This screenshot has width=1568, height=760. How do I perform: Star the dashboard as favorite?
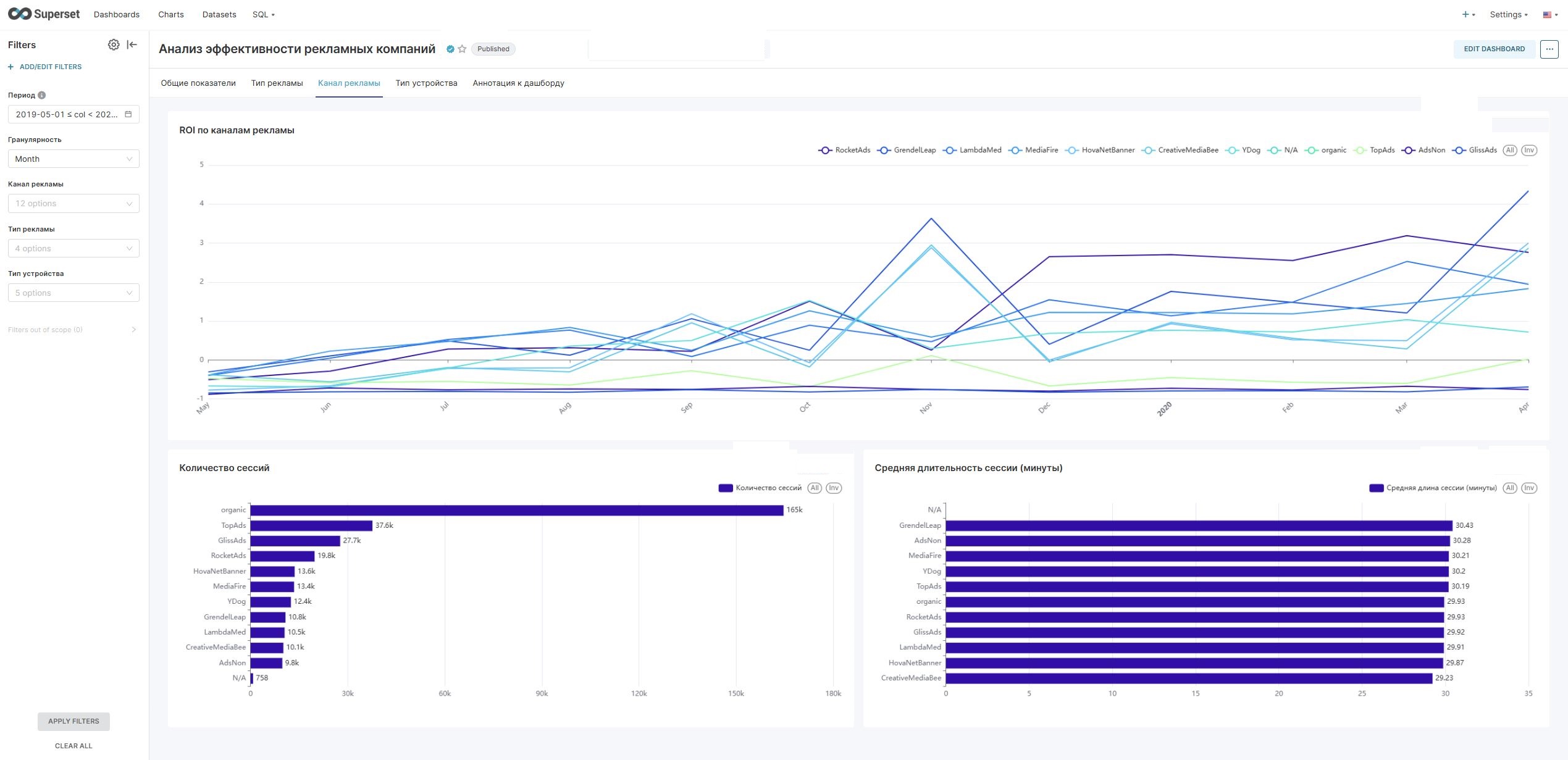coord(462,49)
